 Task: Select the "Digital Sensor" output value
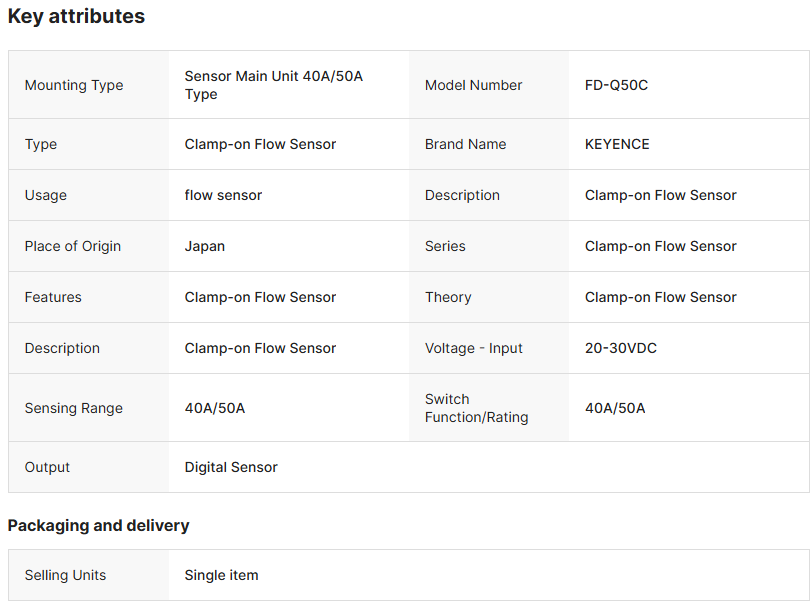(231, 467)
